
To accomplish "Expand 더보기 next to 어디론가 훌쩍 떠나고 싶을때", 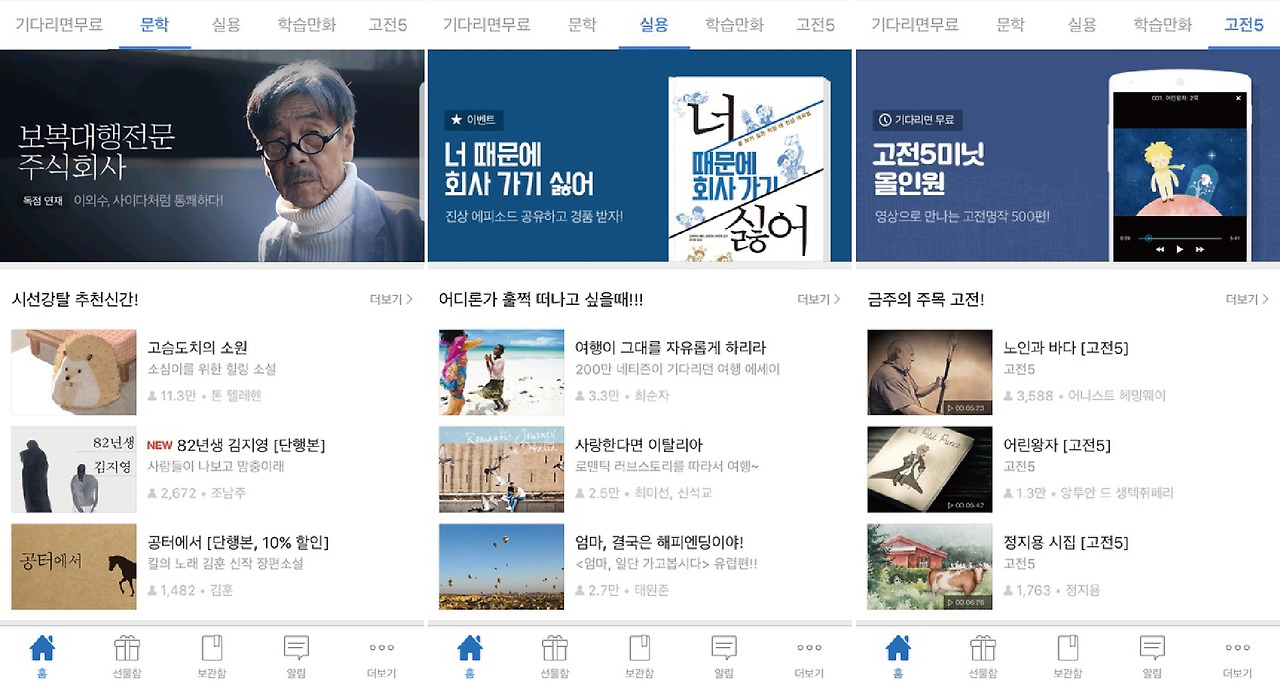I will click(x=819, y=299).
